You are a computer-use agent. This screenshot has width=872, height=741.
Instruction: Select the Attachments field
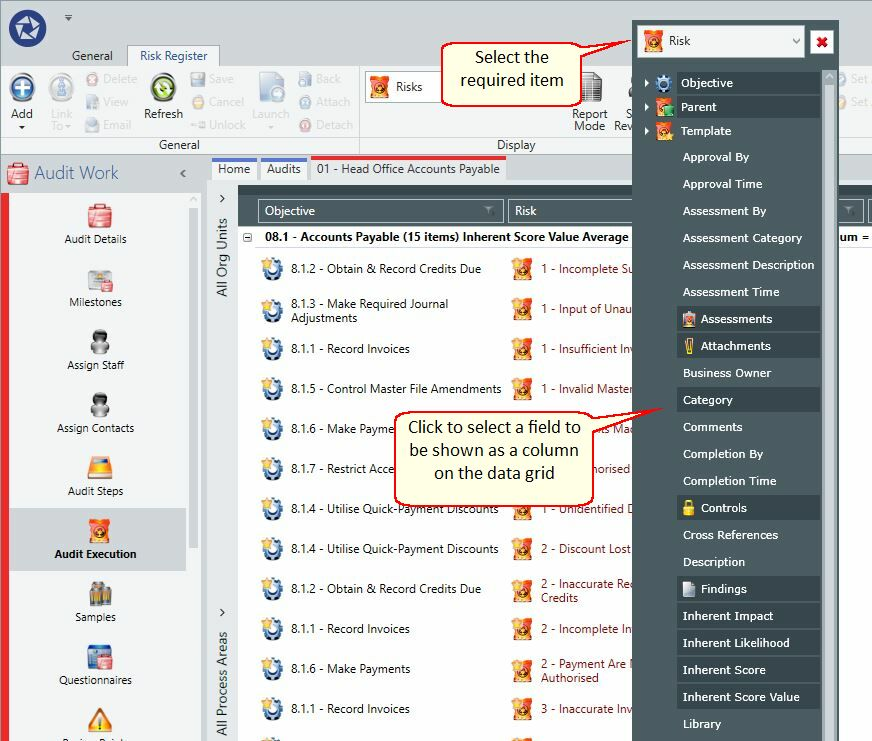click(749, 346)
